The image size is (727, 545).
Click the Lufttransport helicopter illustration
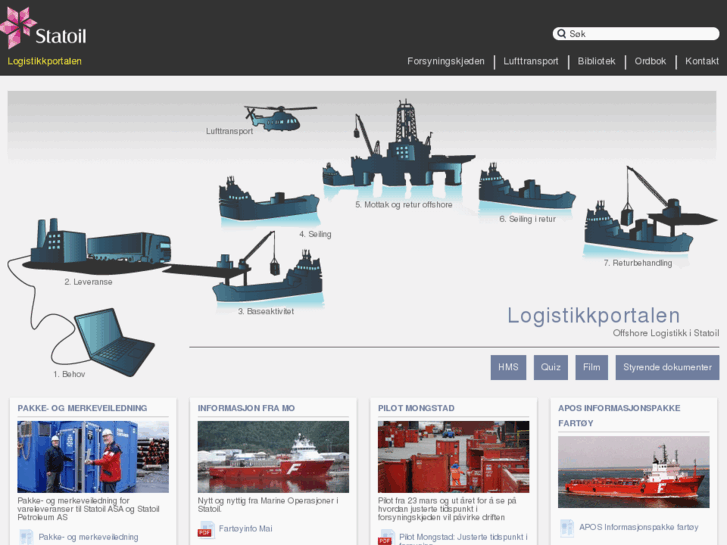[x=281, y=117]
